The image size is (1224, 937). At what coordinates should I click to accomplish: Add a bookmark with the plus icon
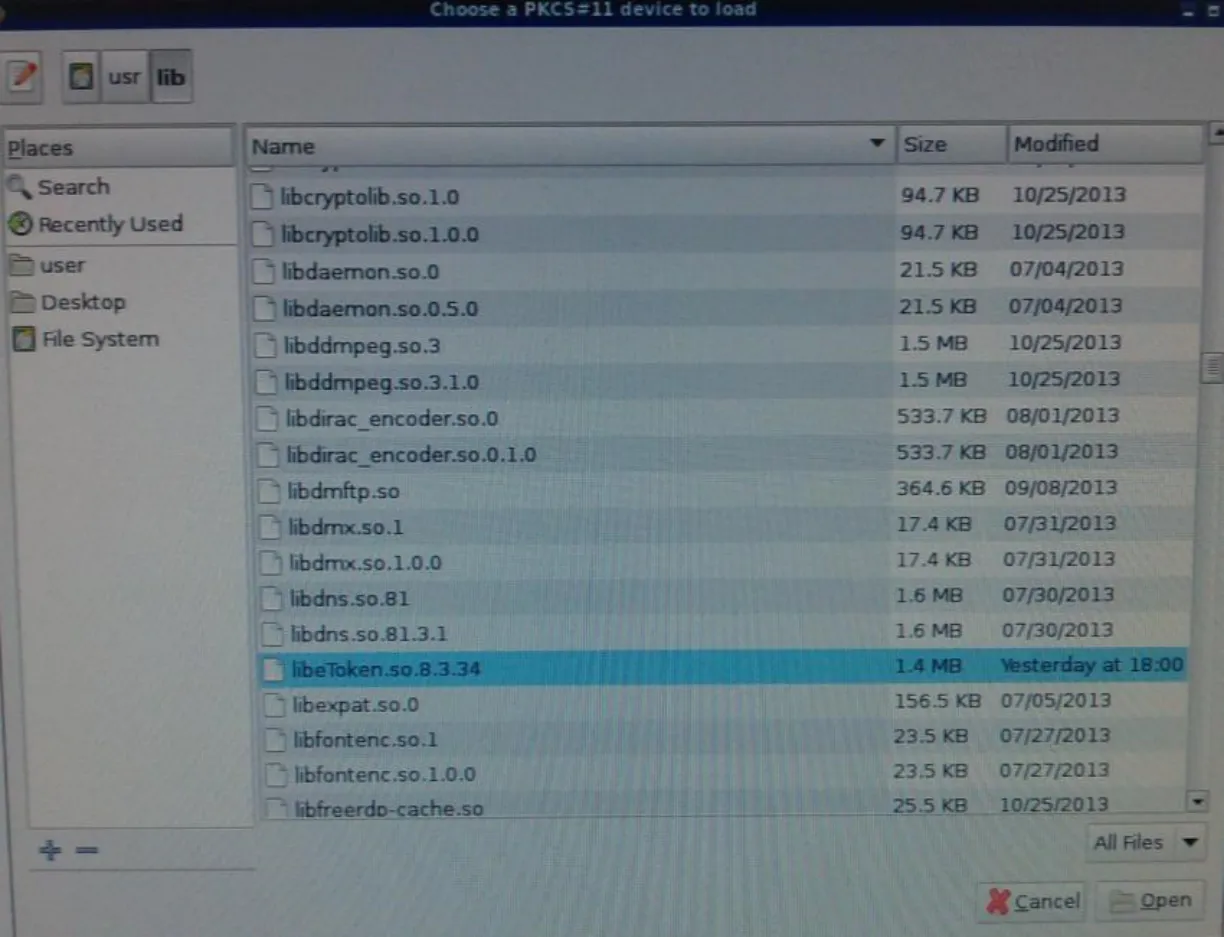point(49,850)
